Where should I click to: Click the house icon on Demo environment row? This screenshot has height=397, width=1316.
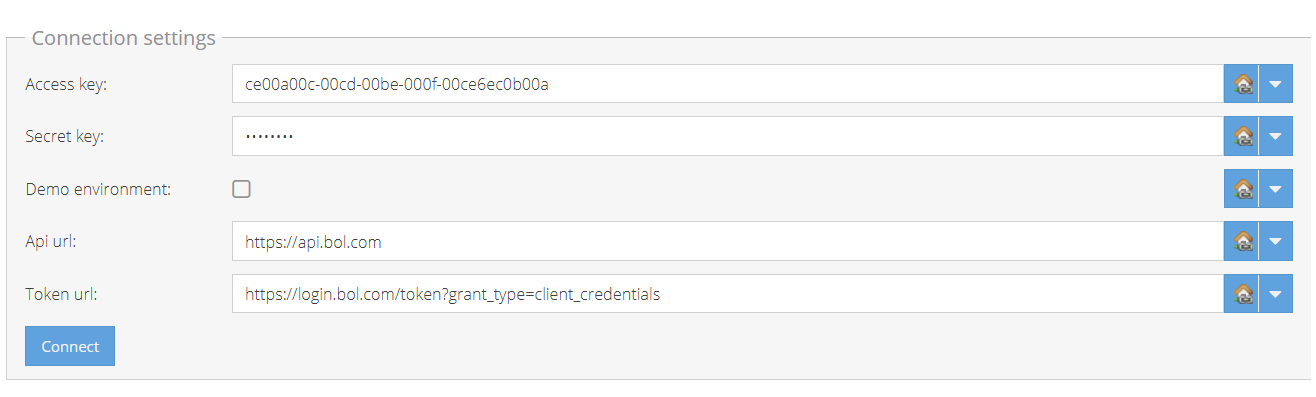(1241, 189)
